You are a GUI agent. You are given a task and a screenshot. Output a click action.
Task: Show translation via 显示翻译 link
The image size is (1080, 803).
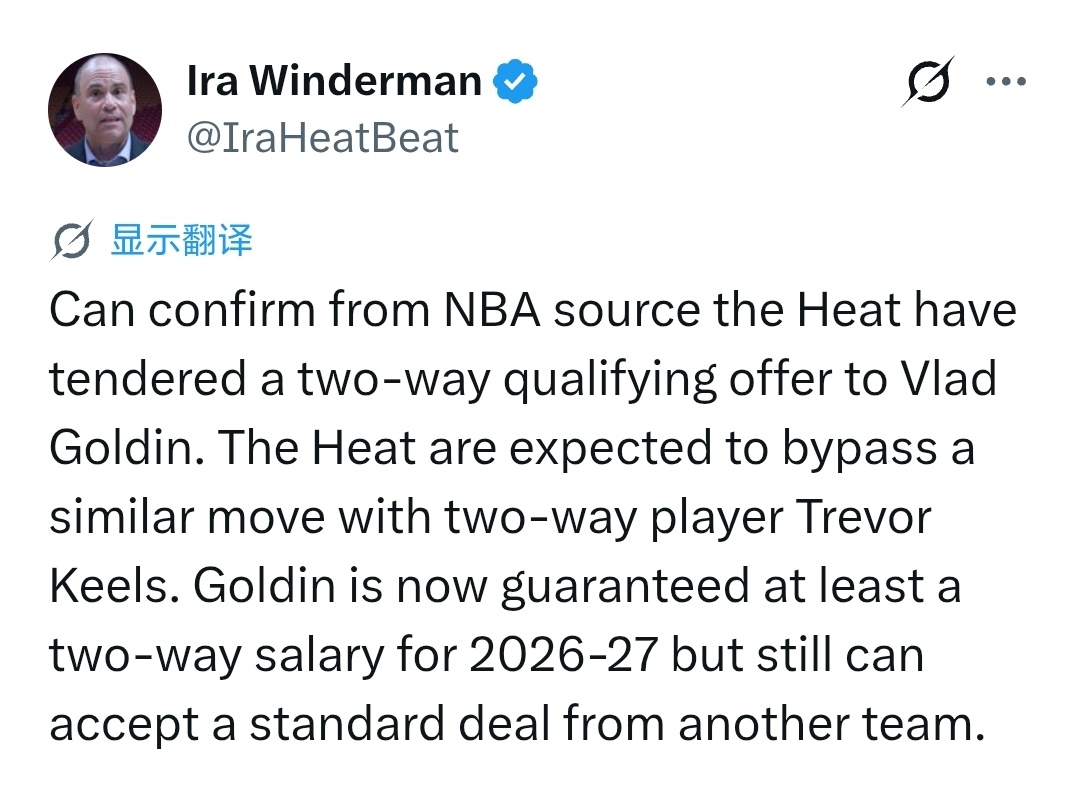click(182, 240)
